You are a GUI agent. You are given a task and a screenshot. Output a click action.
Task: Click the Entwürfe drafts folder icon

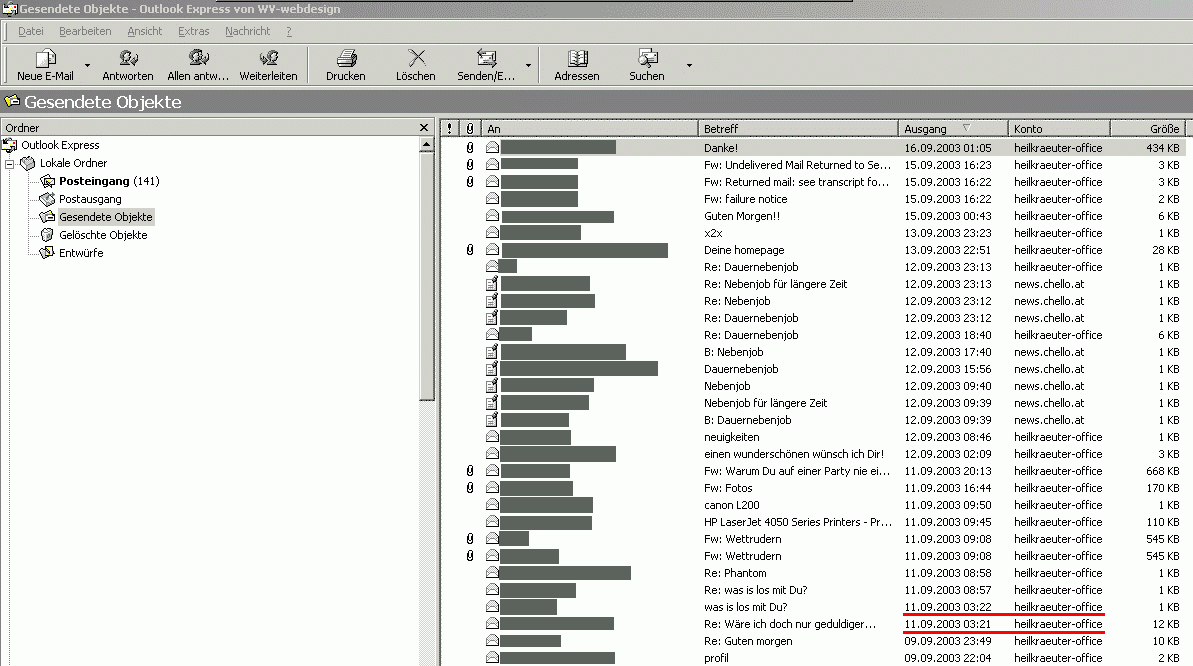pyautogui.click(x=47, y=253)
